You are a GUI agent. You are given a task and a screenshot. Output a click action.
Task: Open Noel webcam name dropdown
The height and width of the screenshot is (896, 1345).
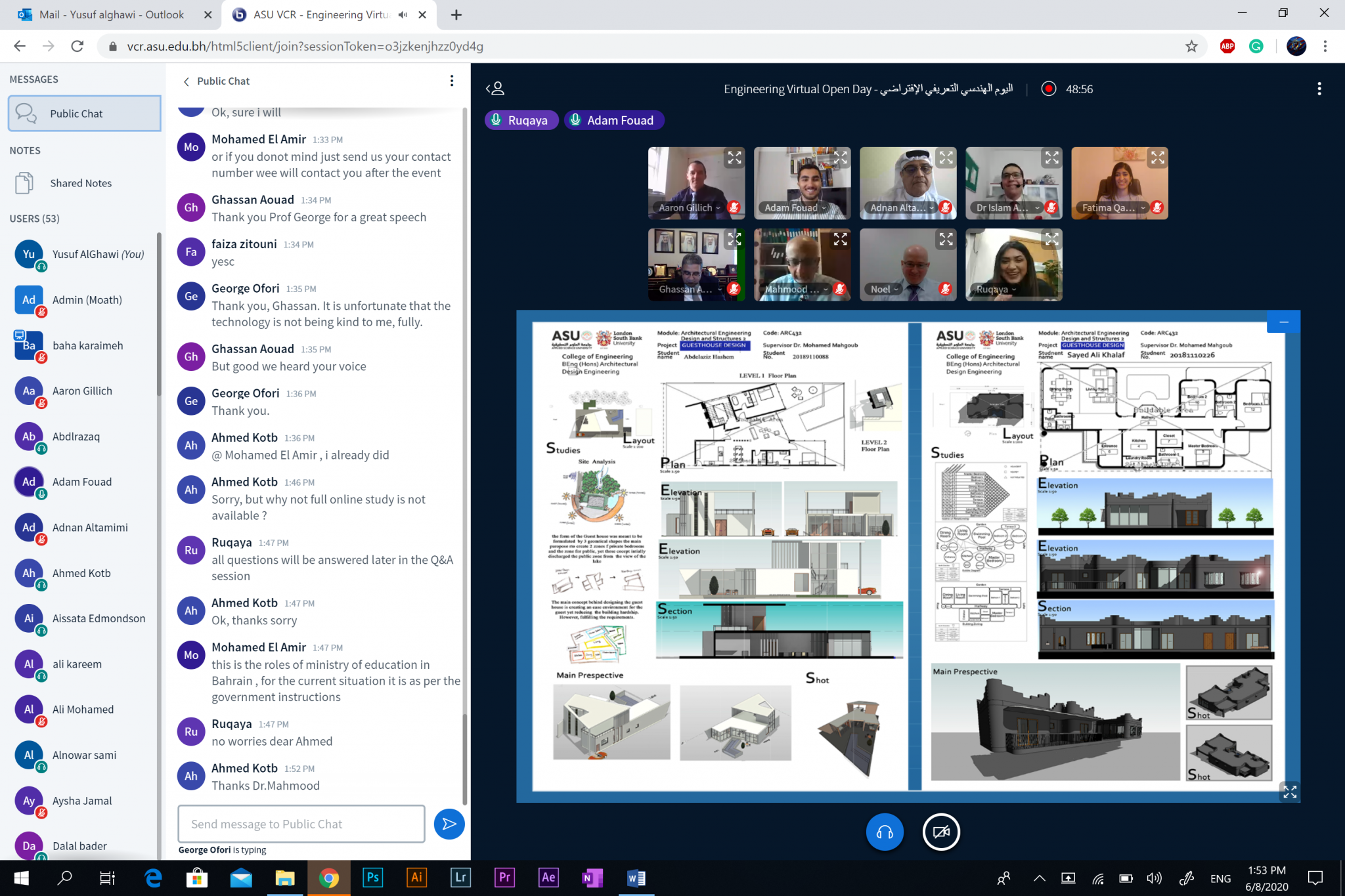click(x=884, y=289)
